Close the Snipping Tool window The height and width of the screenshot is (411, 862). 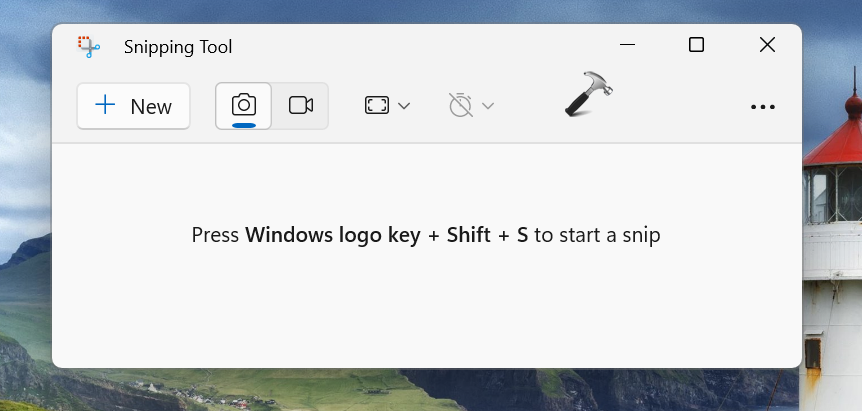click(x=767, y=45)
